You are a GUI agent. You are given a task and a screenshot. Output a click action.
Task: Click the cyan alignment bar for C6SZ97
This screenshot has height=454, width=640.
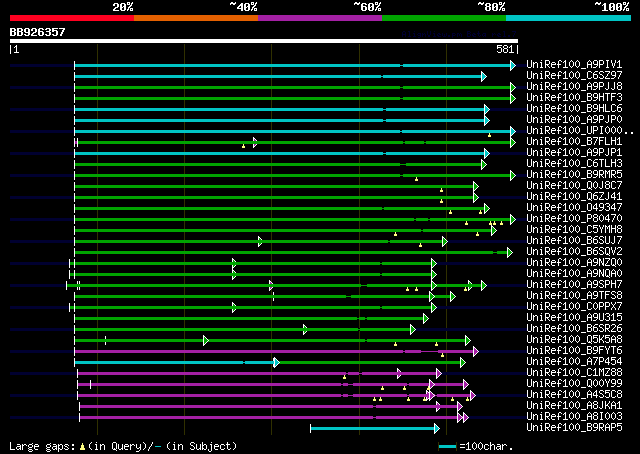tap(278, 76)
